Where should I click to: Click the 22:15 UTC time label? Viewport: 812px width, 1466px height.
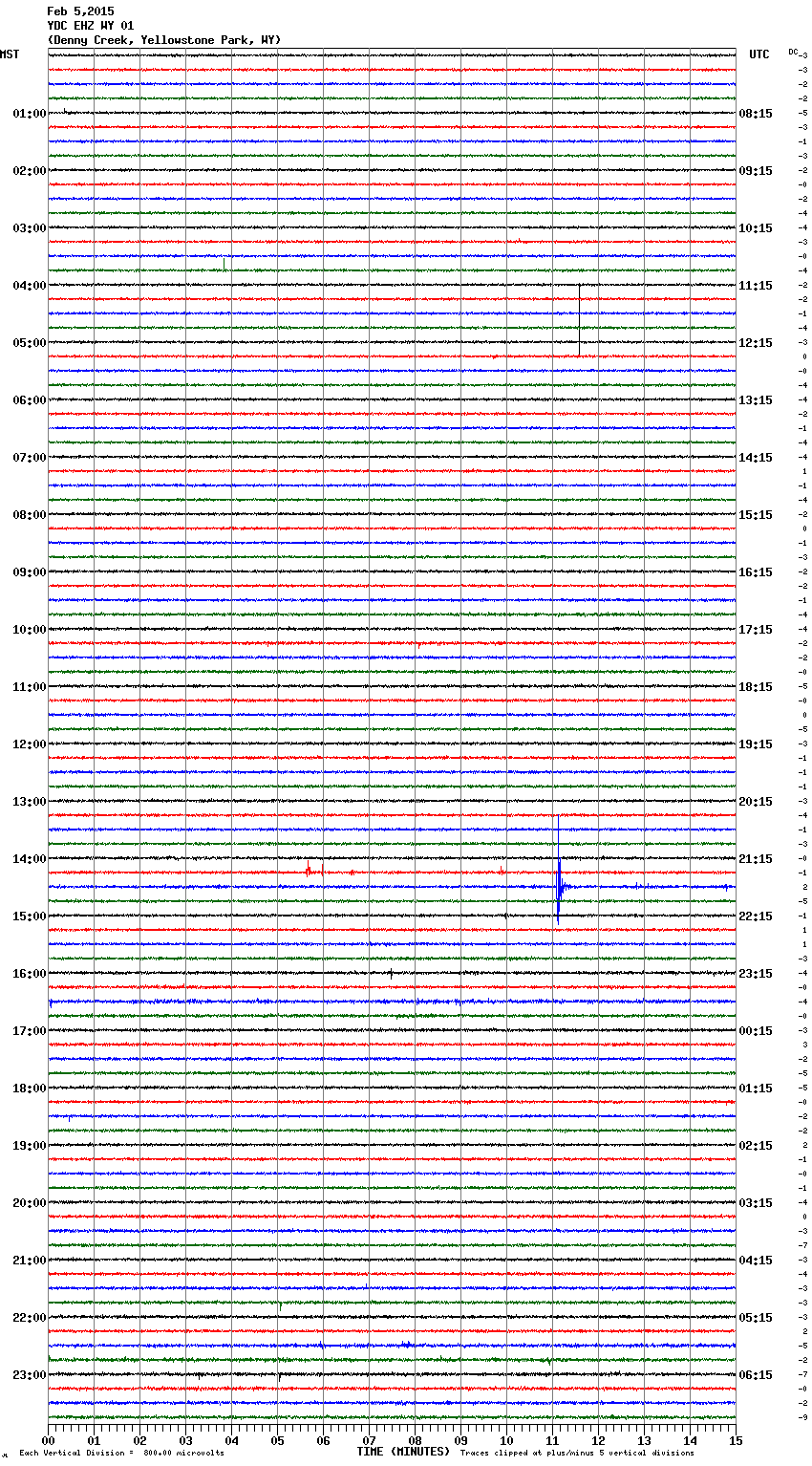click(x=756, y=916)
